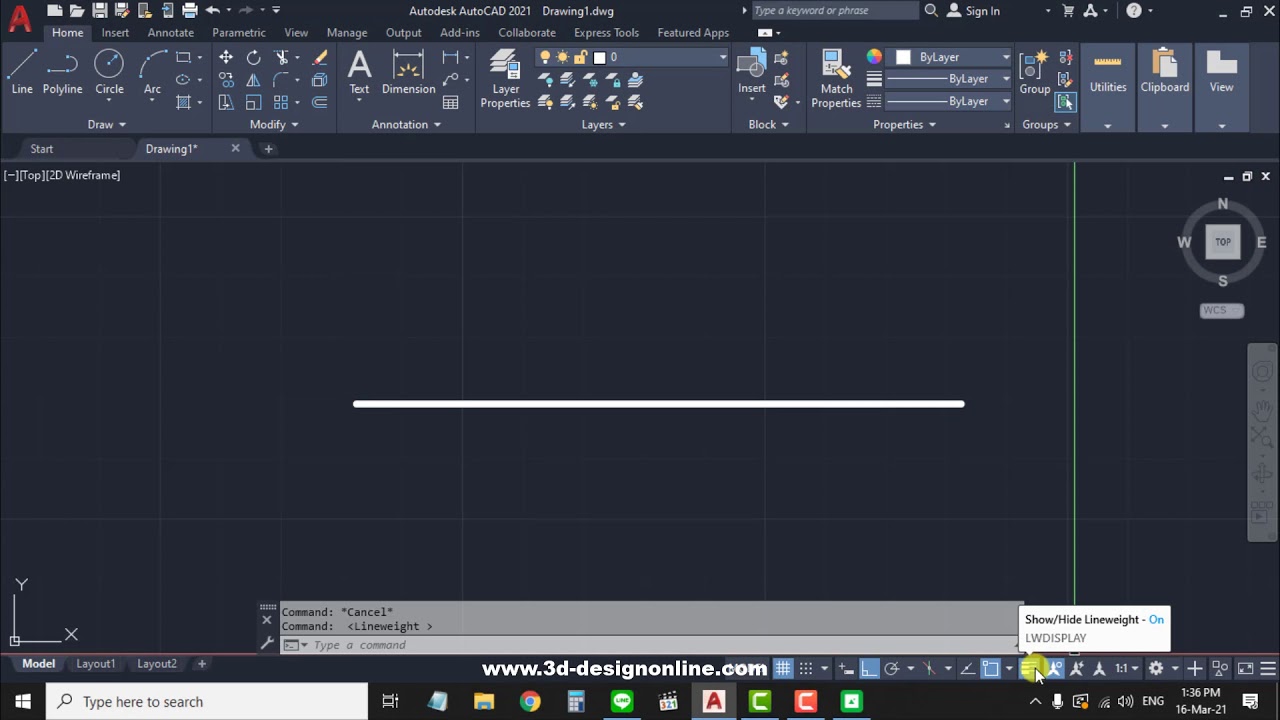Toggle polar tracking in status bar
This screenshot has height=720, width=1280.
[892, 668]
